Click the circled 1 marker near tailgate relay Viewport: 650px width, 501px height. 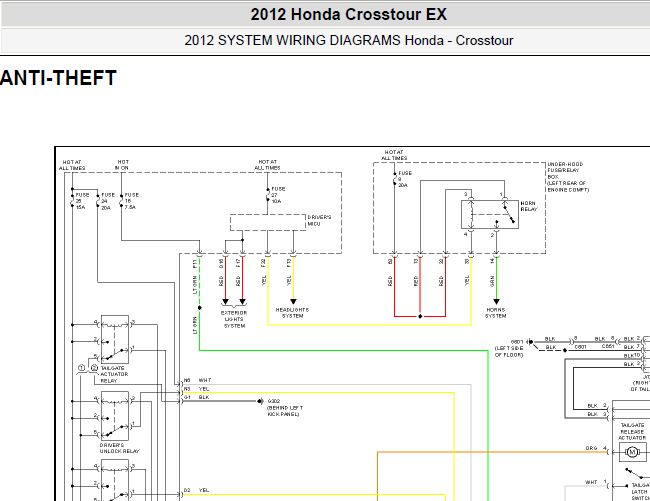[82, 368]
